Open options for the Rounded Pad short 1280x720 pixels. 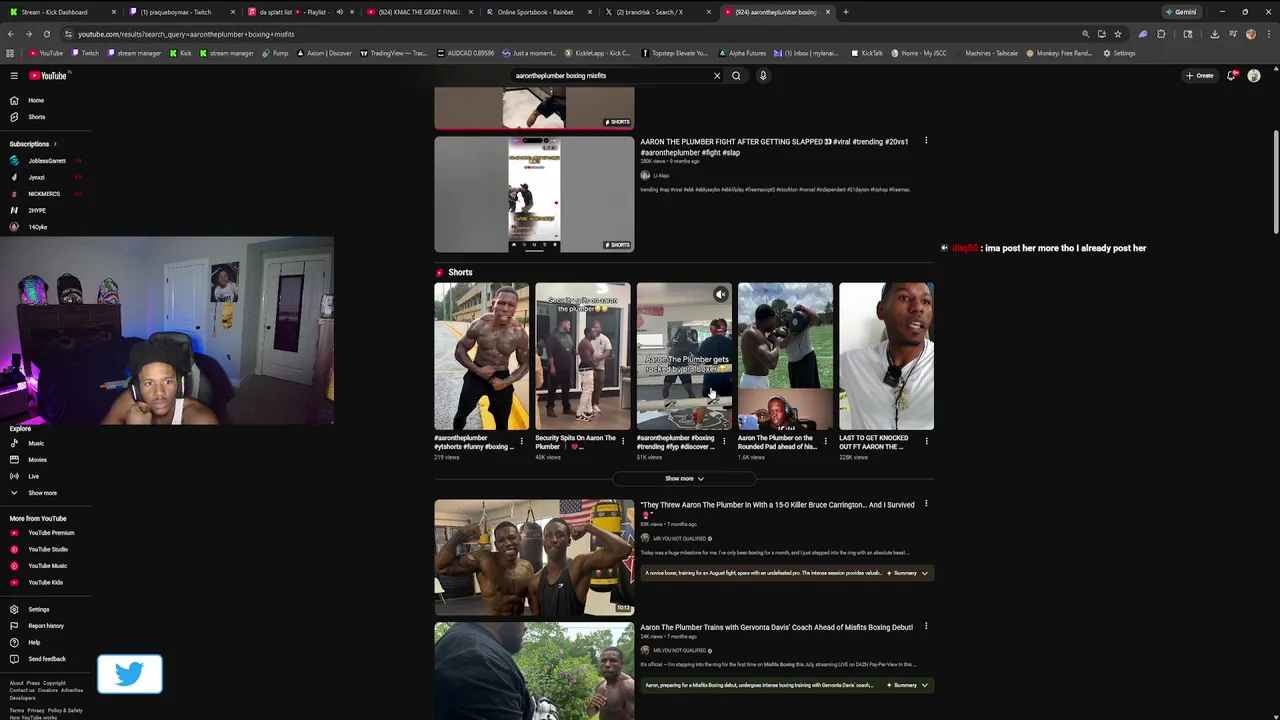(825, 441)
